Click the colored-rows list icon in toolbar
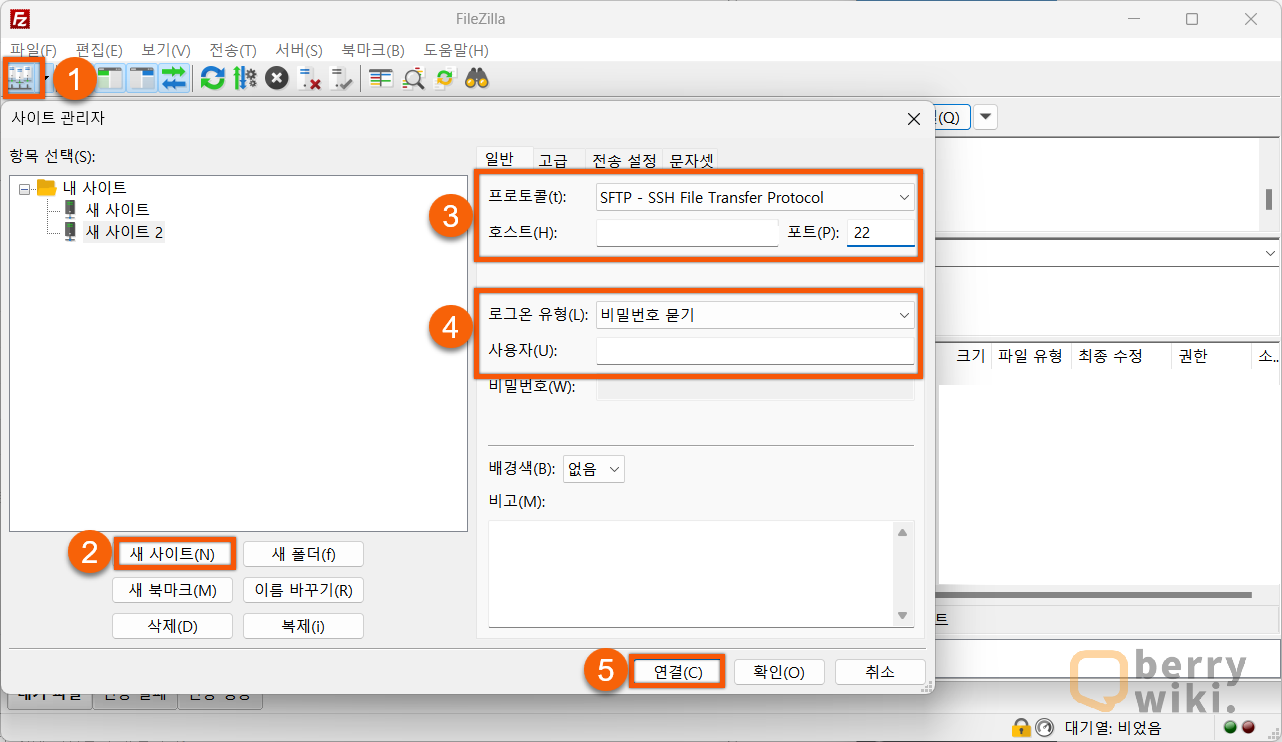This screenshot has height=742, width=1282. point(380,78)
